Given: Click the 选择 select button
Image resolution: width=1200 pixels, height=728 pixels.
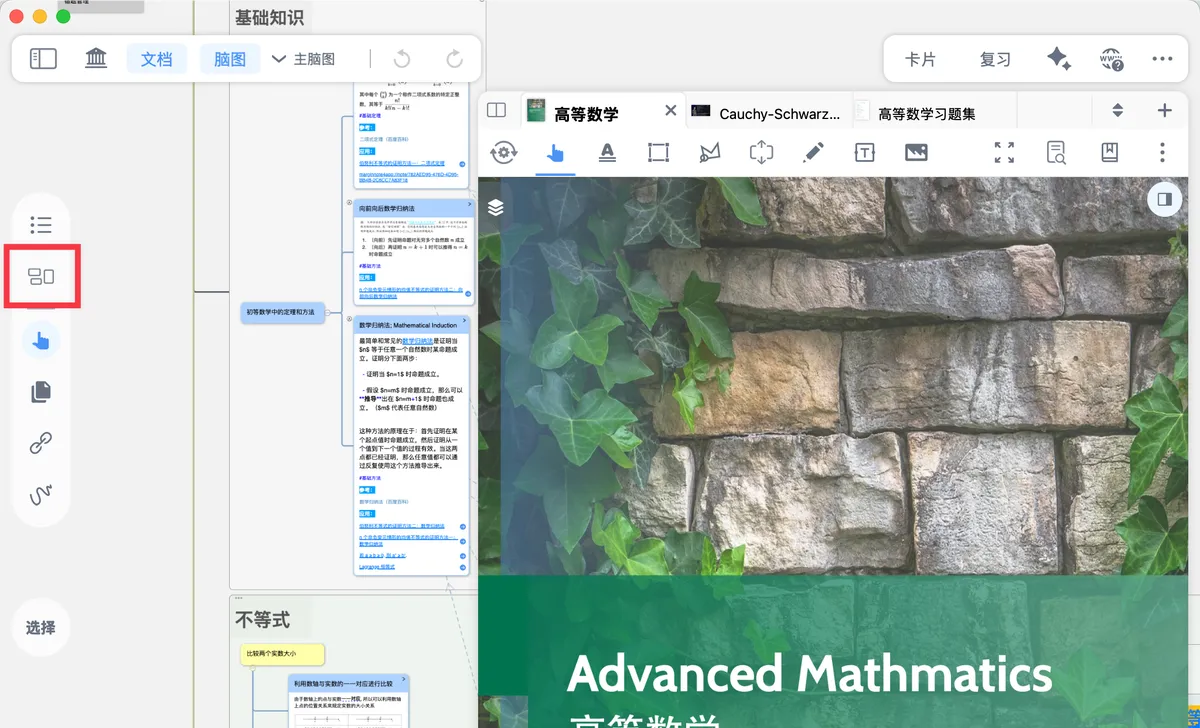Looking at the screenshot, I should [41, 628].
